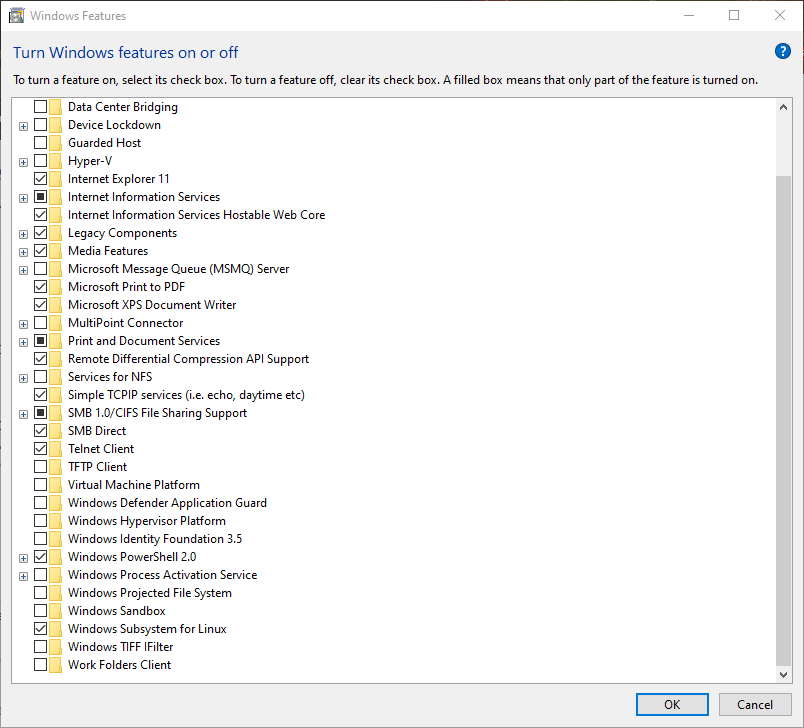Image resolution: width=804 pixels, height=728 pixels.
Task: Check the Windows Sandbox checkbox
Action: [x=41, y=611]
